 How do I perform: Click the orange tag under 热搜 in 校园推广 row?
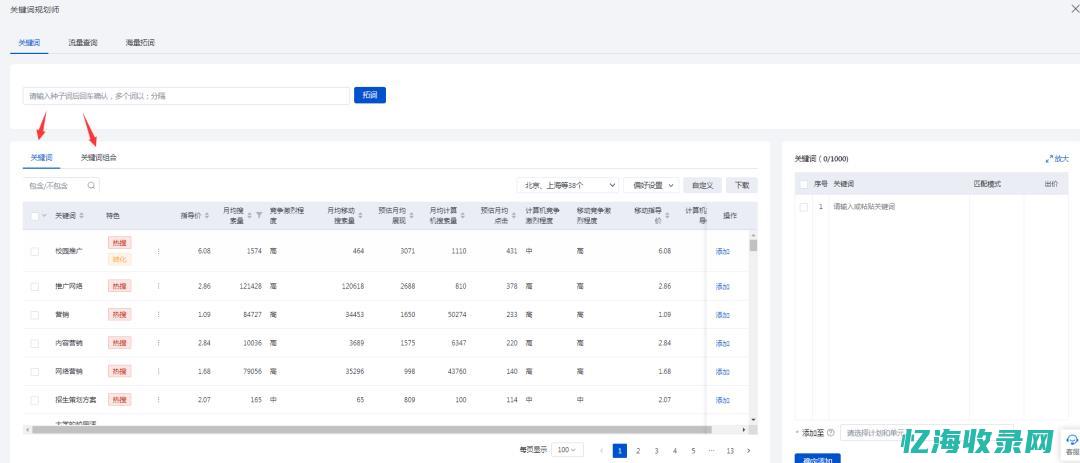click(119, 260)
